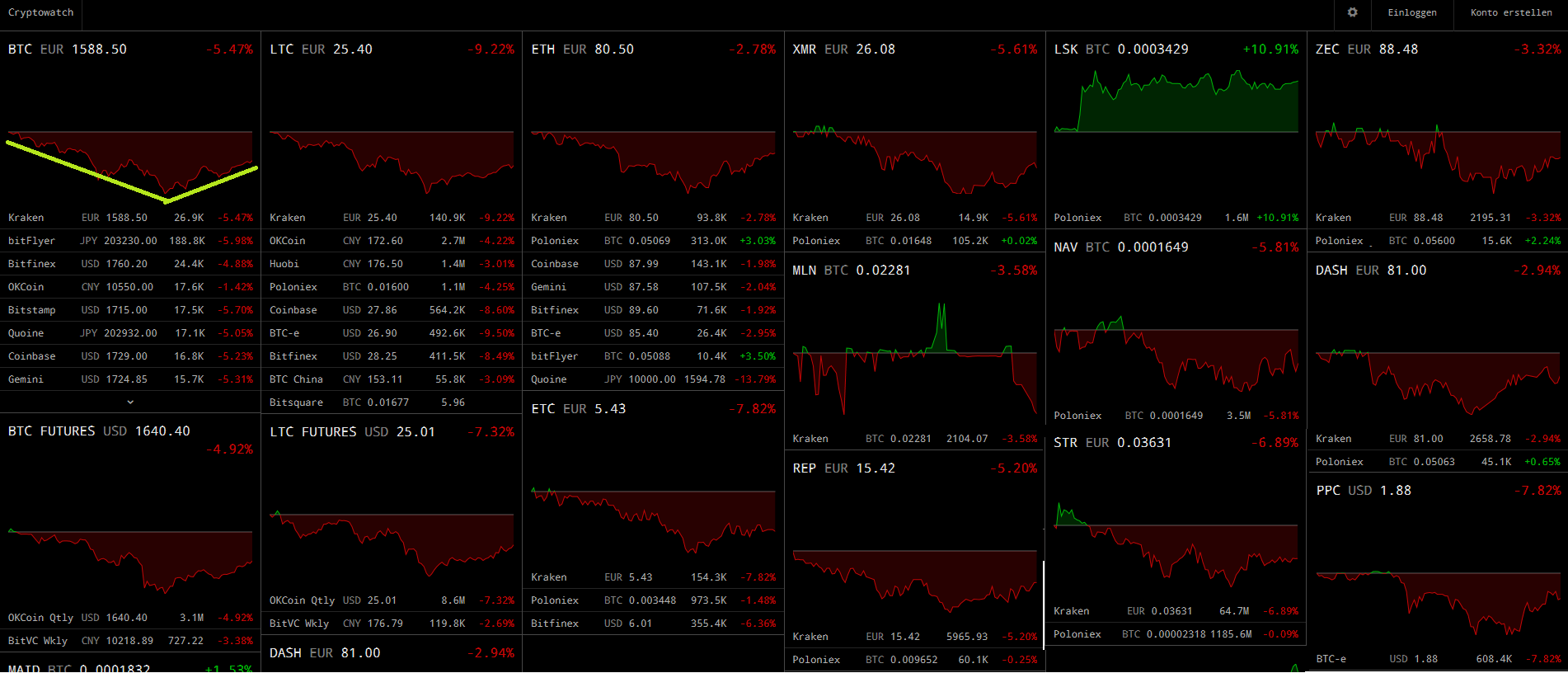Open the settings gear icon
Viewport: 1568px width, 673px height.
point(1352,12)
